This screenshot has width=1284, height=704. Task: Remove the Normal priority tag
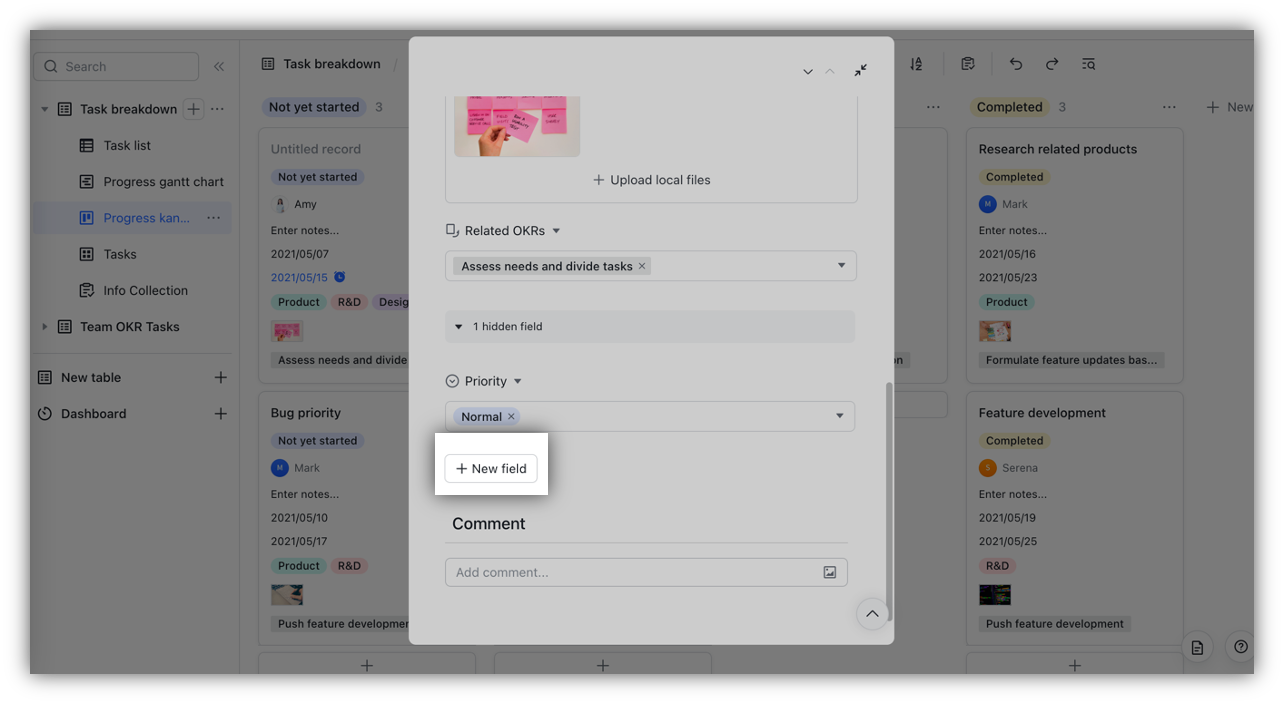[511, 416]
